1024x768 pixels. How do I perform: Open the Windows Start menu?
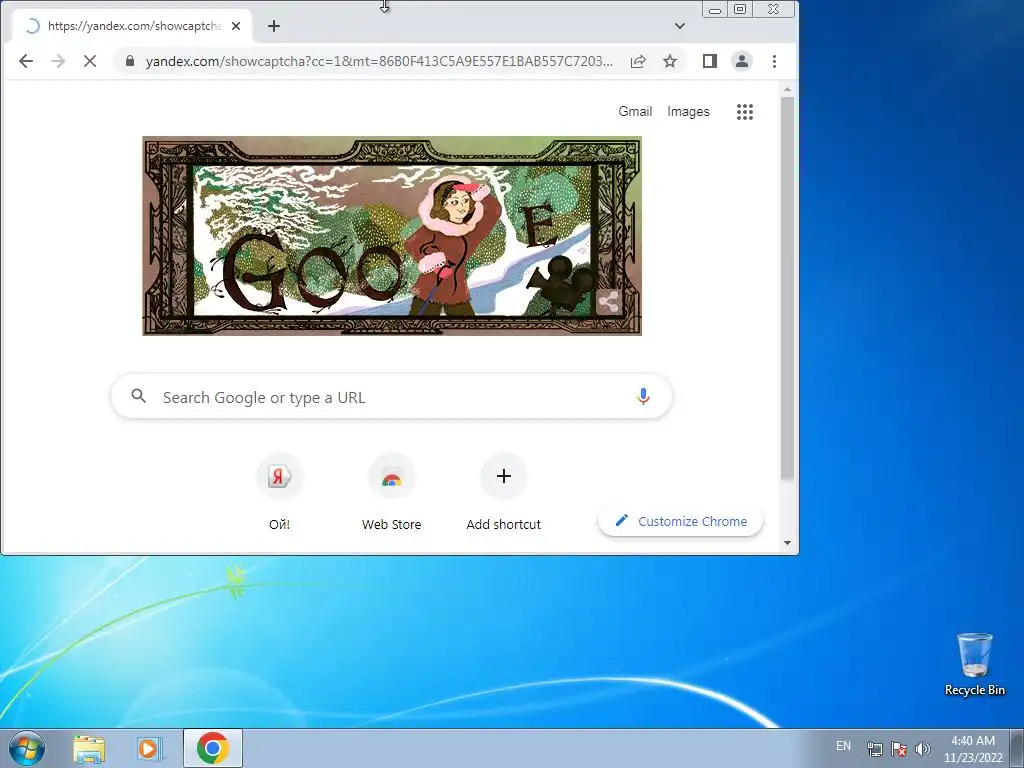(x=27, y=748)
